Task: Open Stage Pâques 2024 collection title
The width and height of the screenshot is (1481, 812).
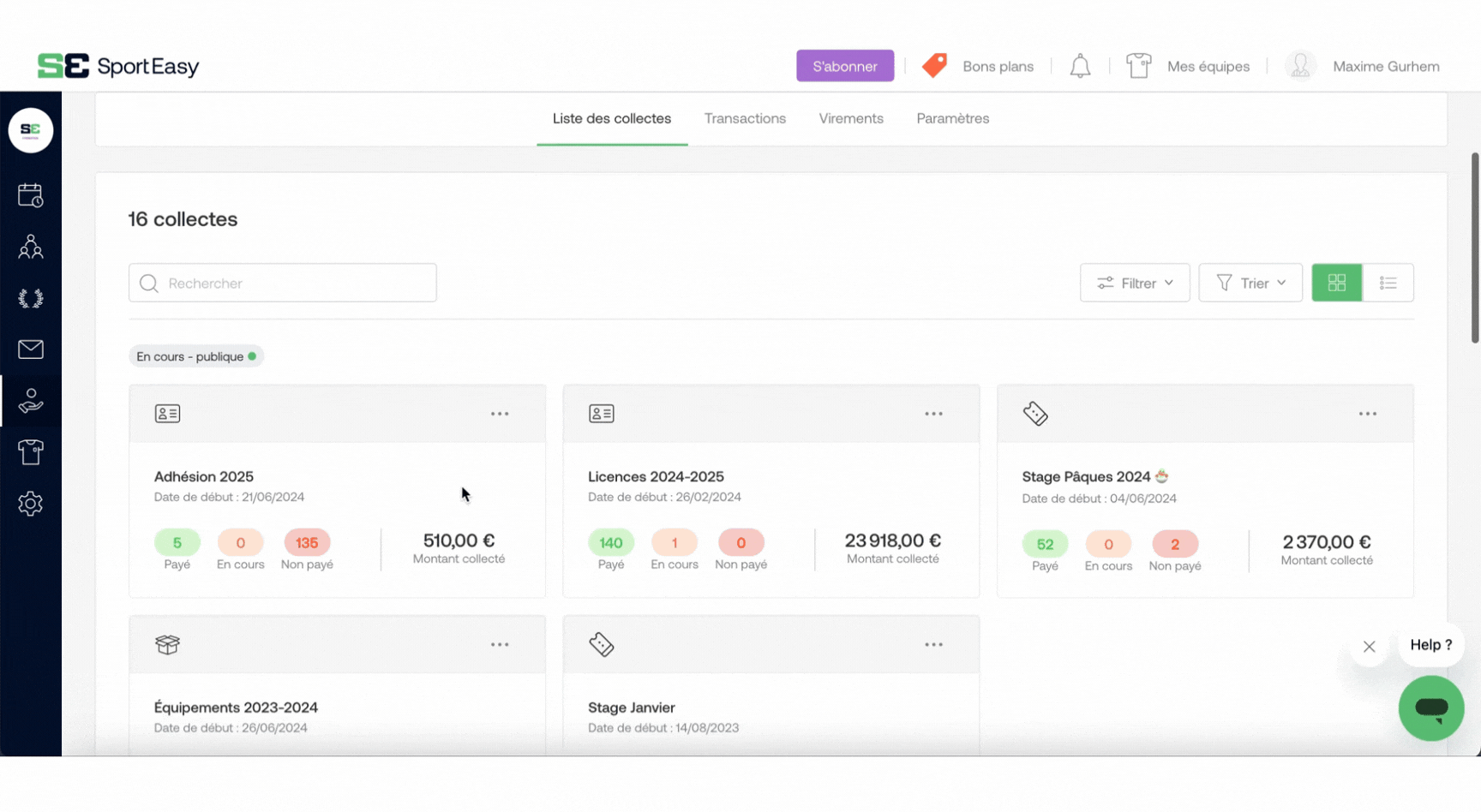Action: coord(1094,476)
